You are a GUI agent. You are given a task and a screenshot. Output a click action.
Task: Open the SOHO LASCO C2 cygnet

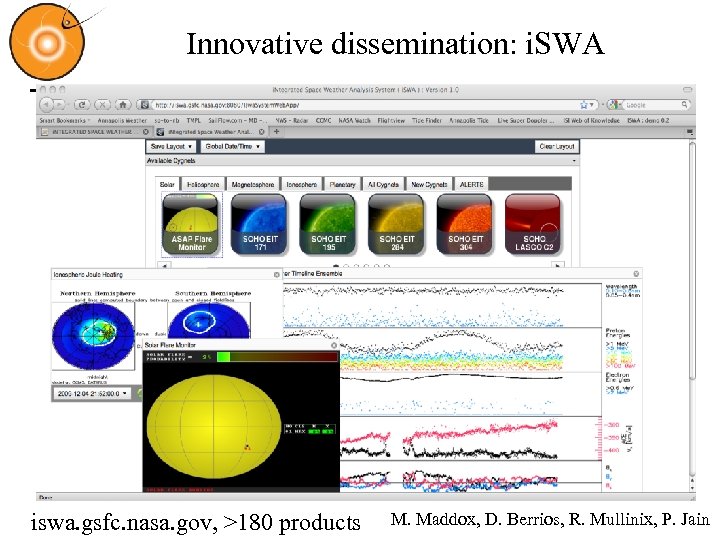point(533,225)
